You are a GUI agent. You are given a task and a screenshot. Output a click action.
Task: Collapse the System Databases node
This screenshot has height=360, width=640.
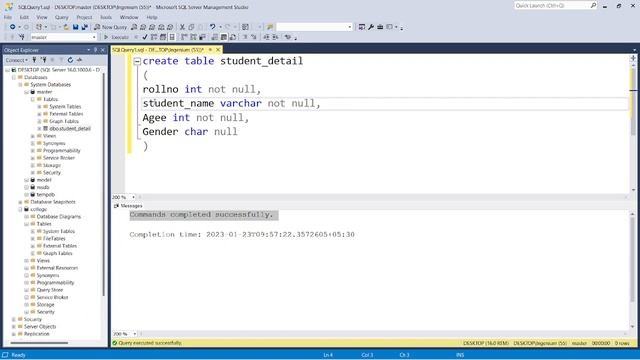pos(20,84)
